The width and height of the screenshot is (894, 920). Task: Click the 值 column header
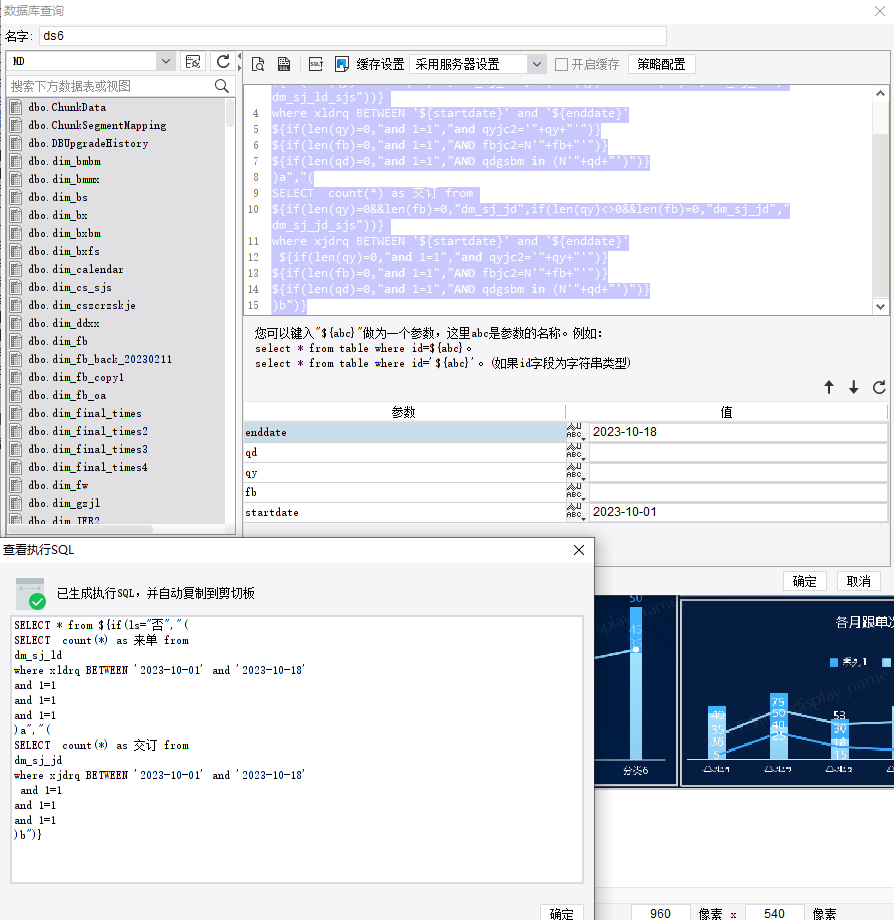[726, 412]
